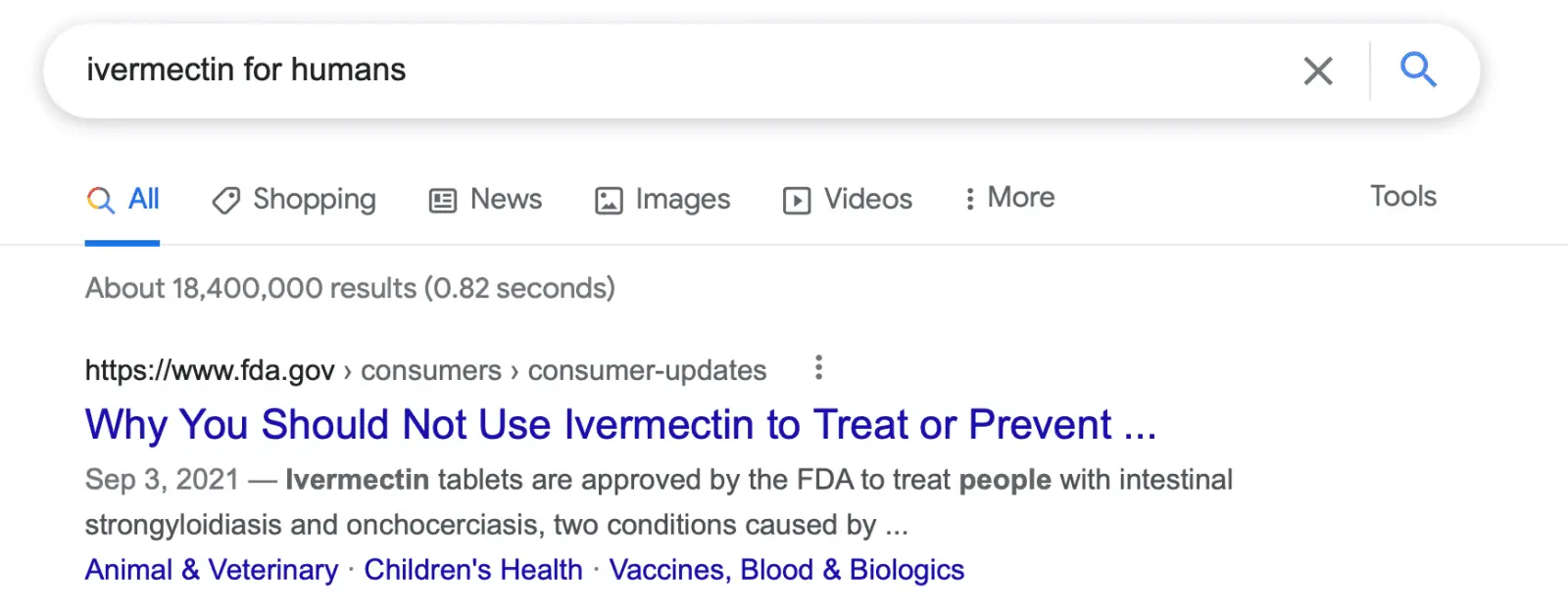Go to the Videos results tab
The width and height of the screenshot is (1568, 612).
coord(867,200)
